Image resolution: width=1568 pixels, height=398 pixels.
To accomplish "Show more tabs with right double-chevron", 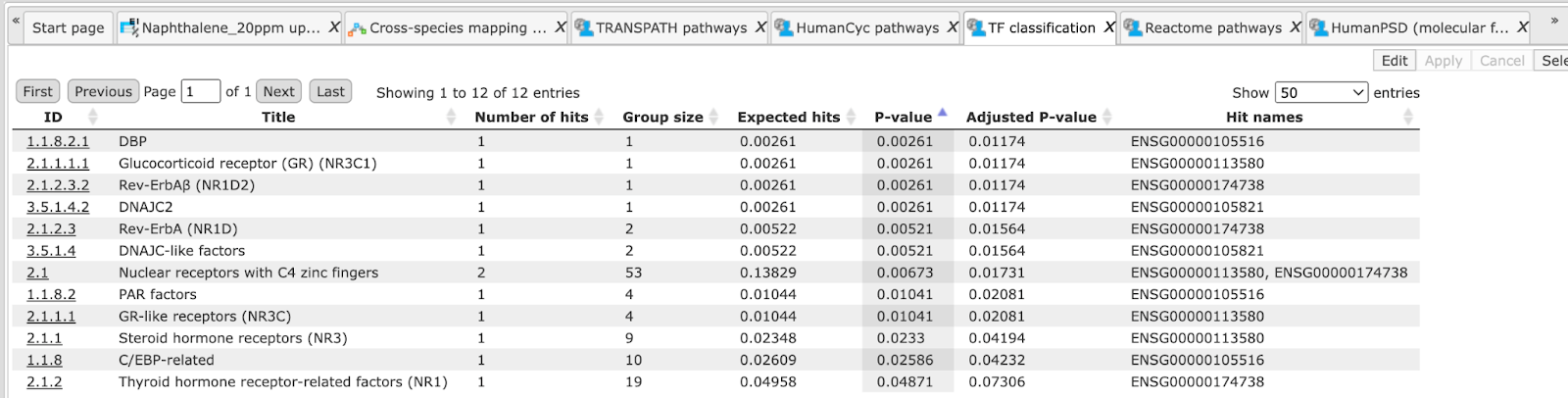I will [x=1554, y=20].
